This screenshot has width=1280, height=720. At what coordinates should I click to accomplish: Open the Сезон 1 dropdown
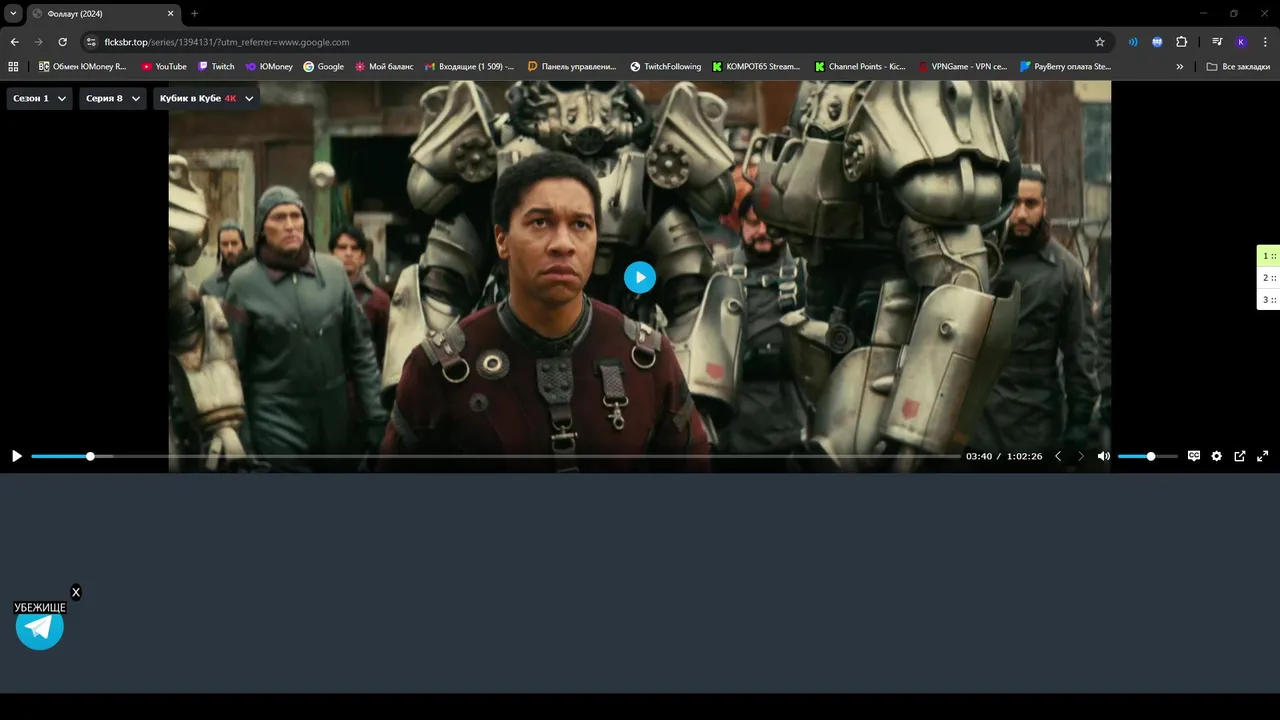(39, 98)
